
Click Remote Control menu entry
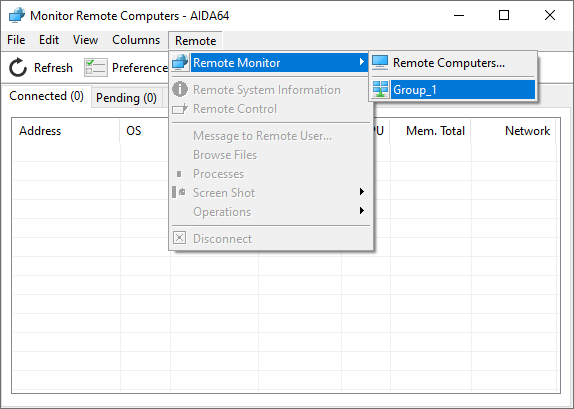(x=270, y=109)
